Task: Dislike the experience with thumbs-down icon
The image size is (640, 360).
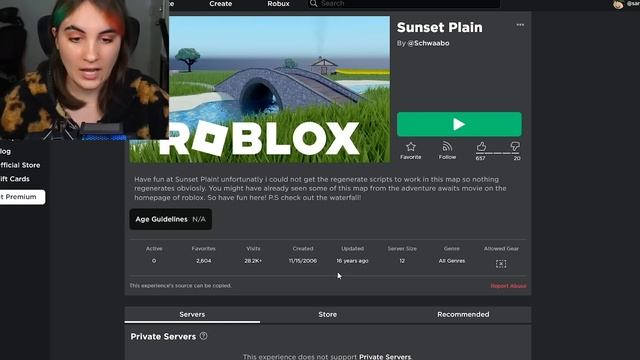Action: (x=515, y=146)
